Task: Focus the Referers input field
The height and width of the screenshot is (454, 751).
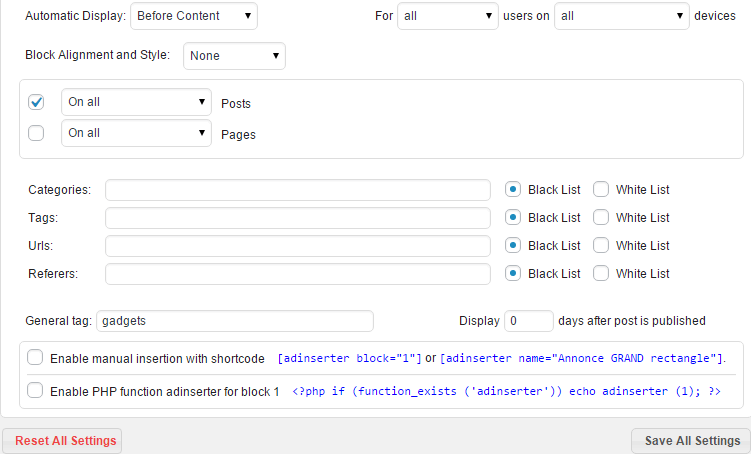Action: click(x=298, y=274)
